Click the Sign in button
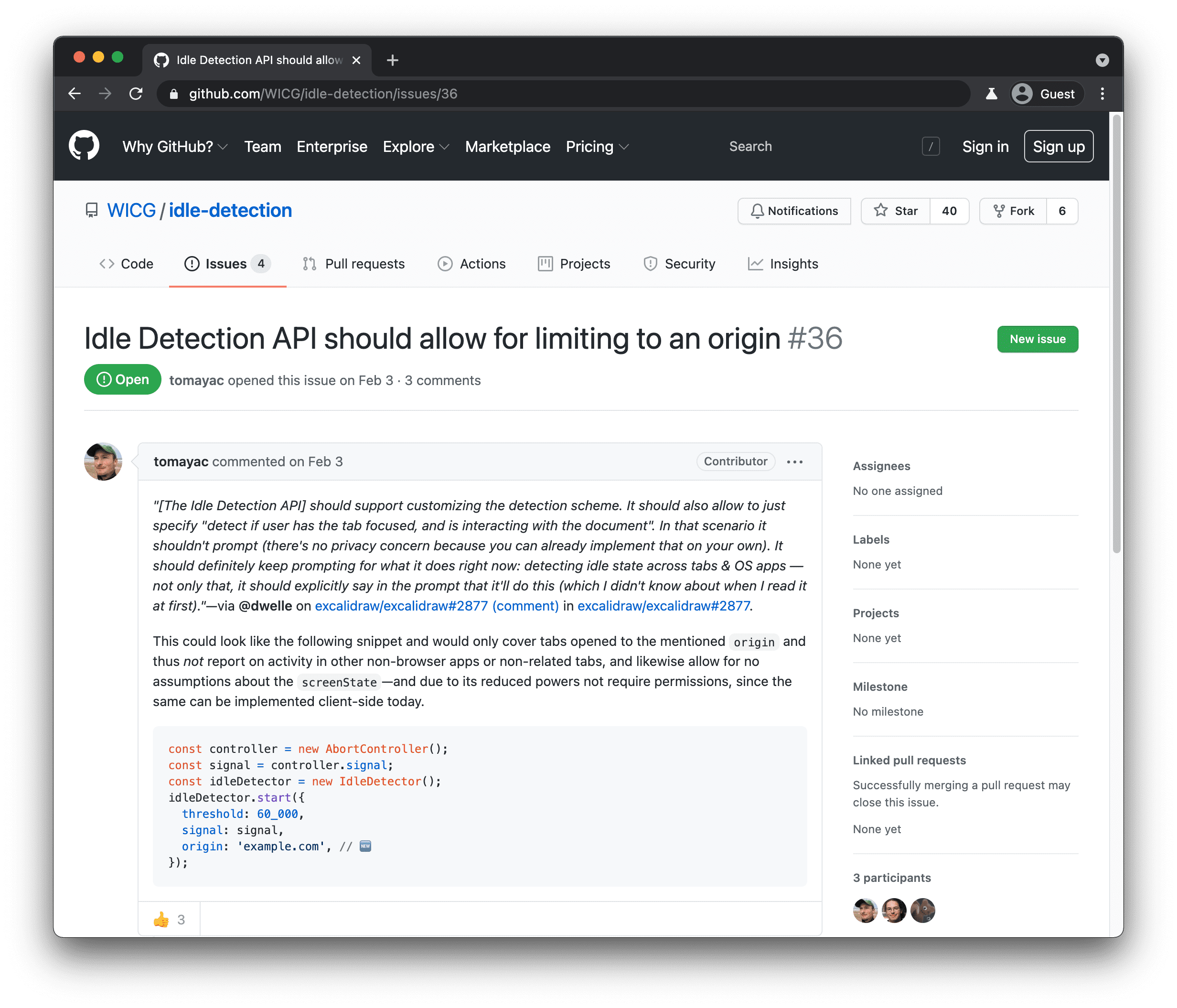Viewport: 1177px width, 1008px height. tap(985, 146)
